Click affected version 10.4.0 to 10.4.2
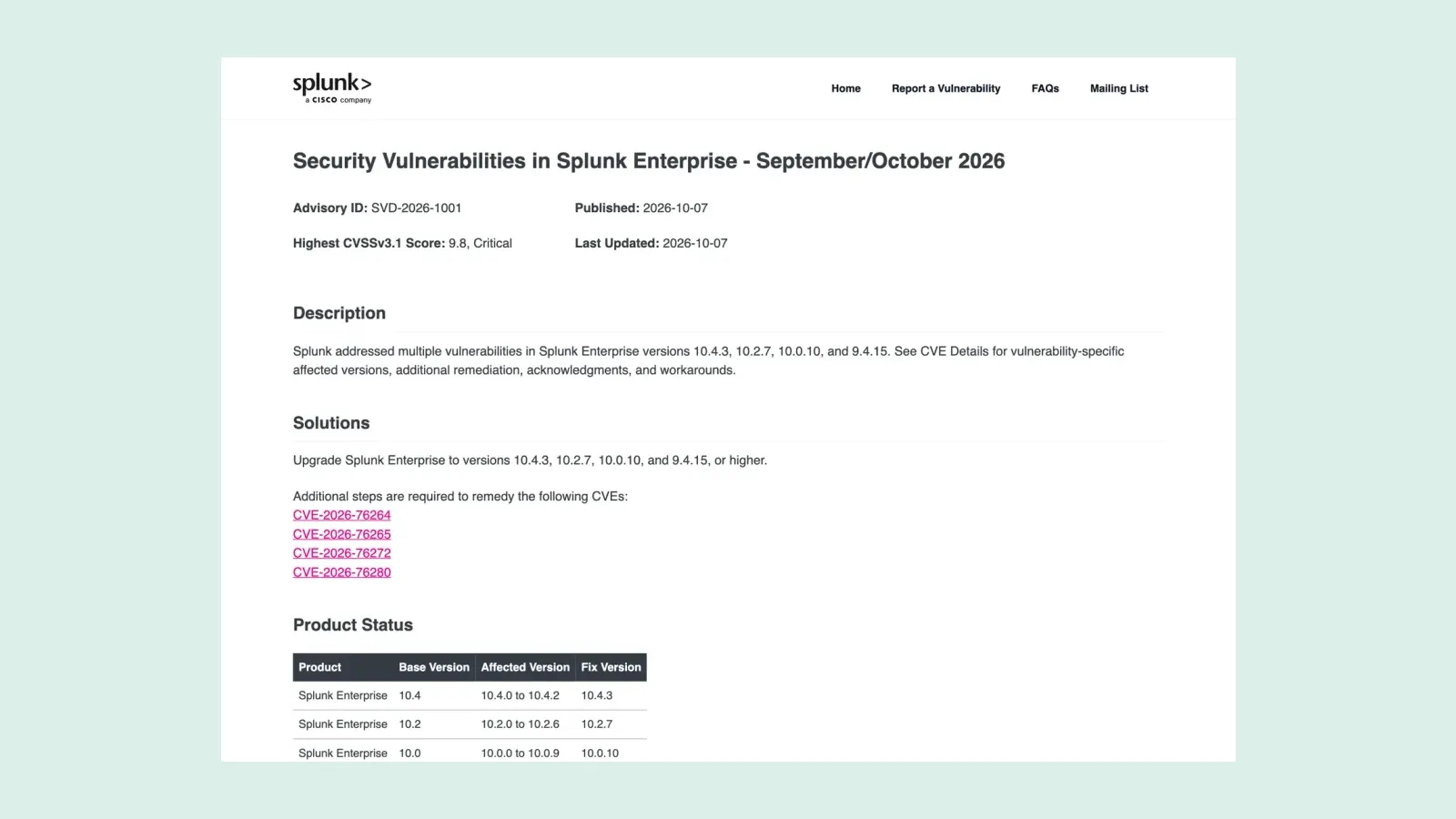 521,695
